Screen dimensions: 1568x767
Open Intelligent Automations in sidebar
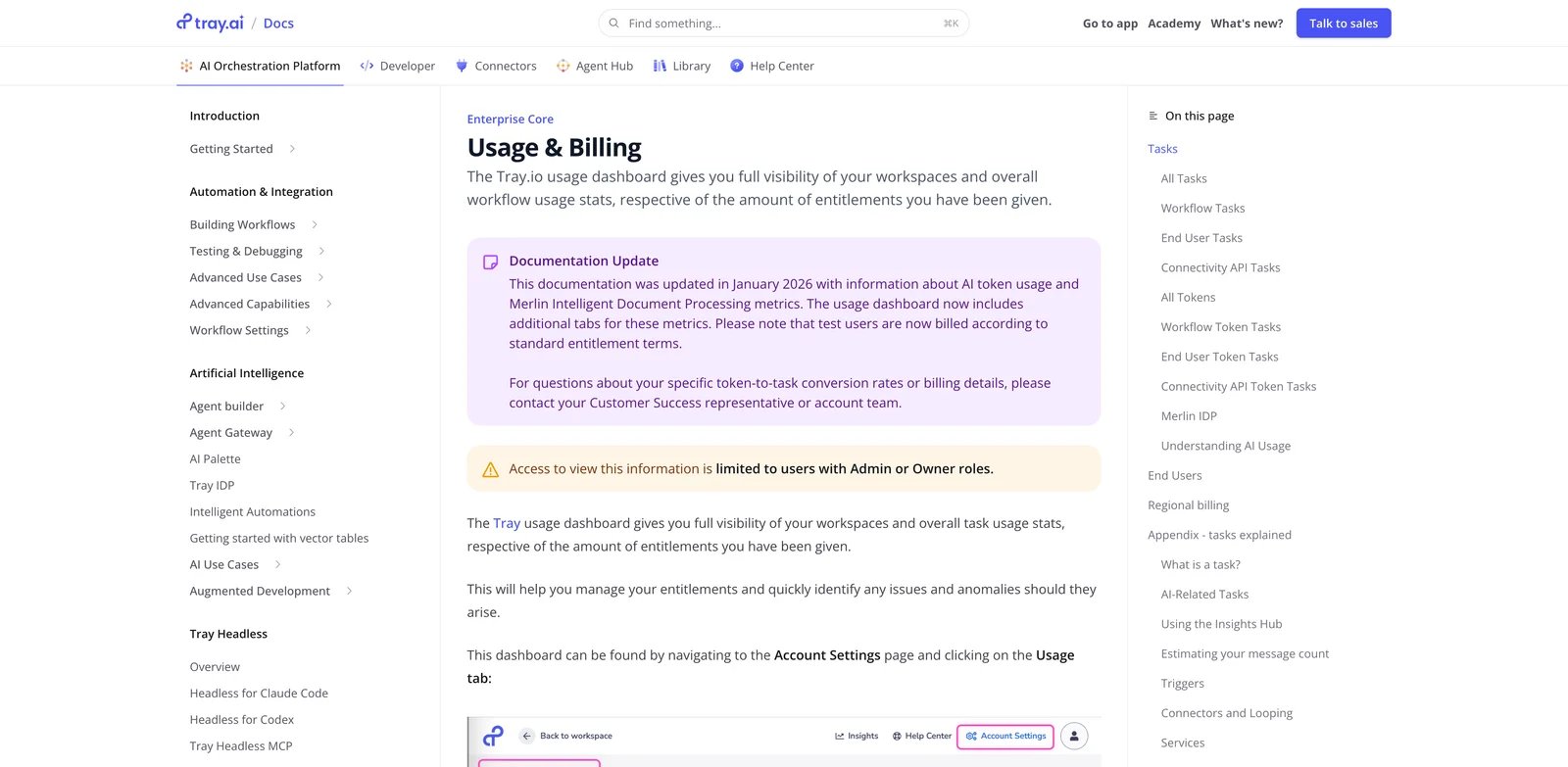(252, 511)
